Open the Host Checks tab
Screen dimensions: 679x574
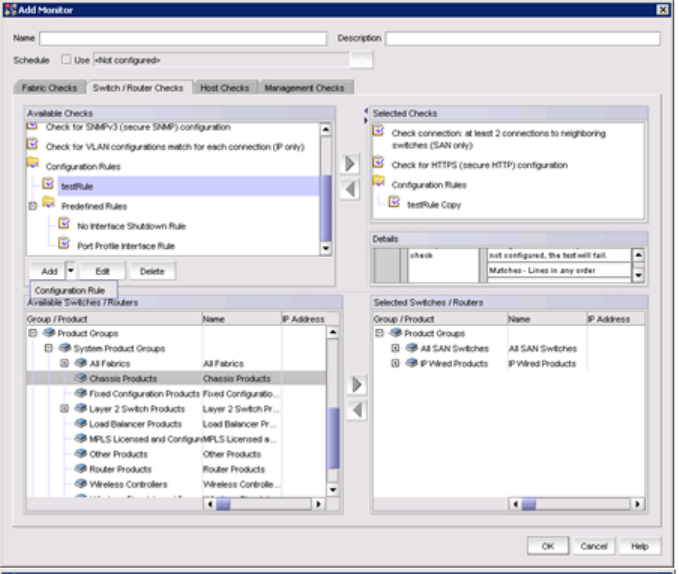pos(225,88)
